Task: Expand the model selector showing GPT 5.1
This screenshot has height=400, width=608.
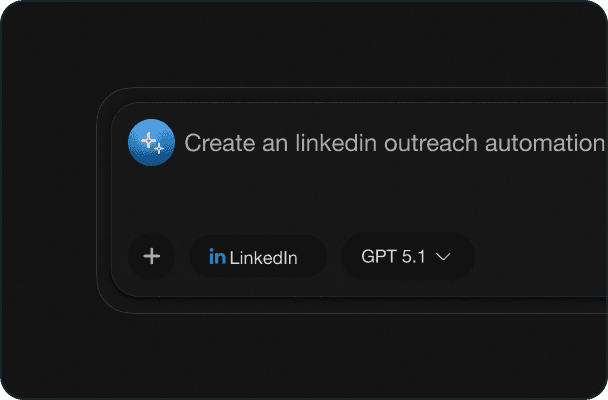Action: coord(407,256)
